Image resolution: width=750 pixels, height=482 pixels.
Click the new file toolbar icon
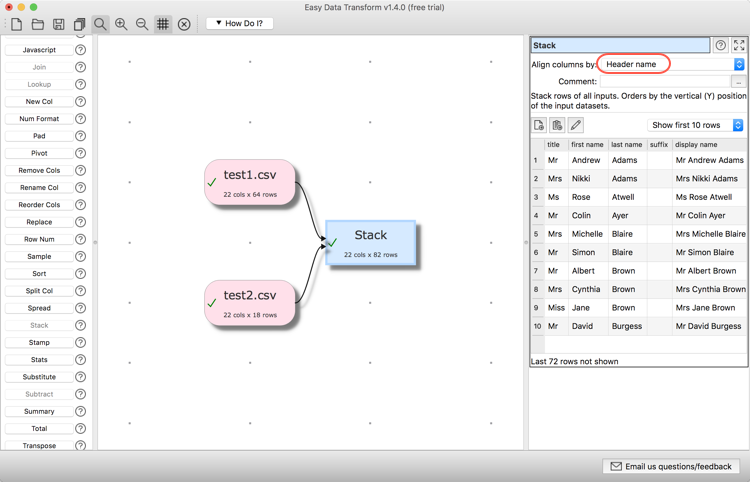coord(17,24)
